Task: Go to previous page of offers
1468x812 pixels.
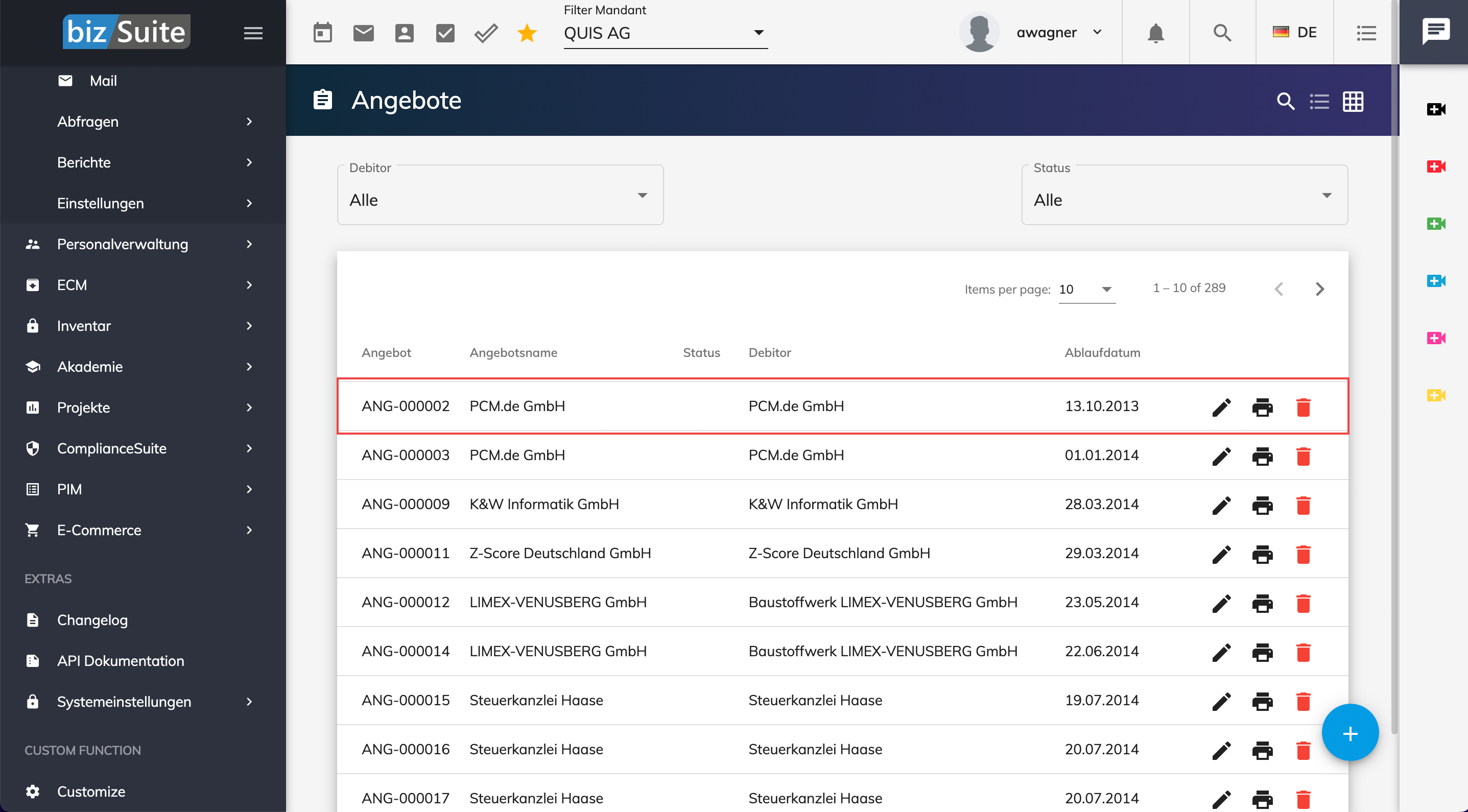Action: (1279, 290)
